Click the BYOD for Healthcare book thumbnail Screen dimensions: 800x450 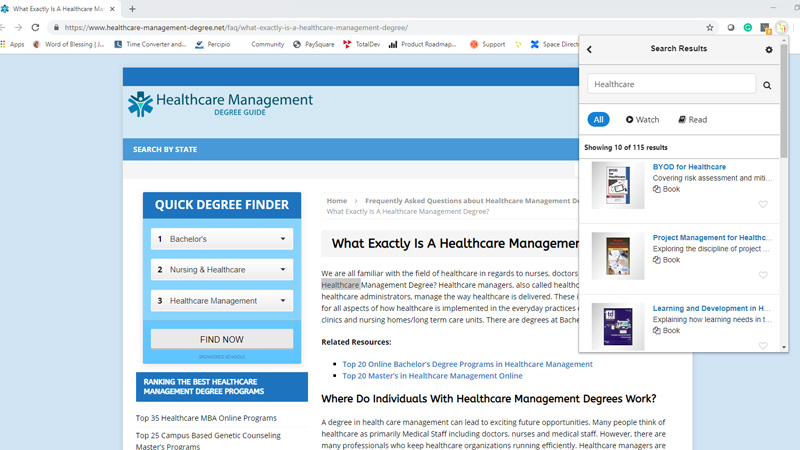point(618,185)
